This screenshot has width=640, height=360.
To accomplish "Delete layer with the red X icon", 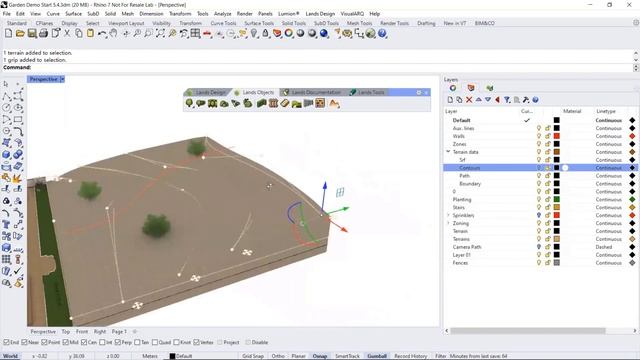I will 469,100.
